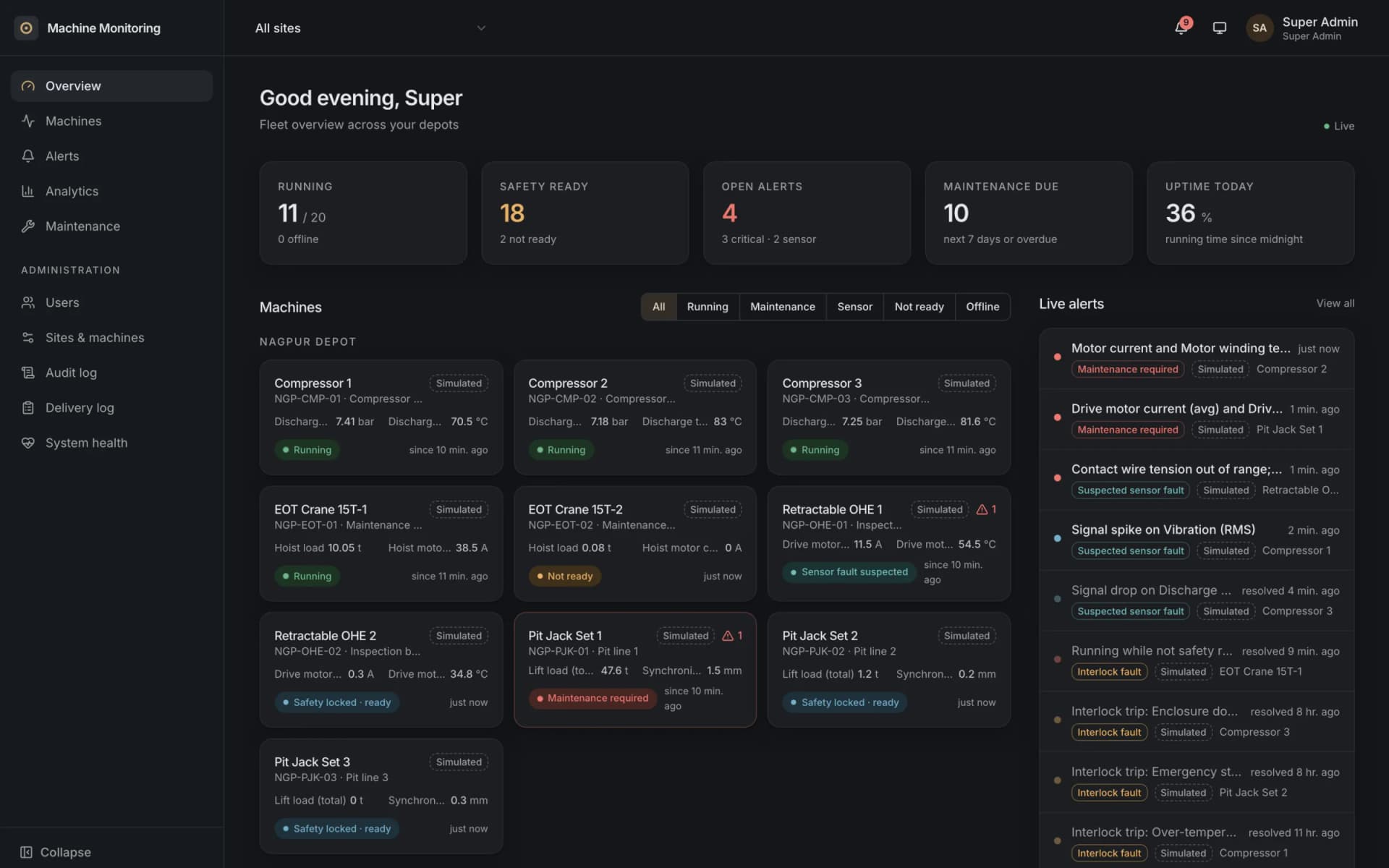The width and height of the screenshot is (1389, 868).
Task: Open the All sites dropdown
Action: pos(370,28)
